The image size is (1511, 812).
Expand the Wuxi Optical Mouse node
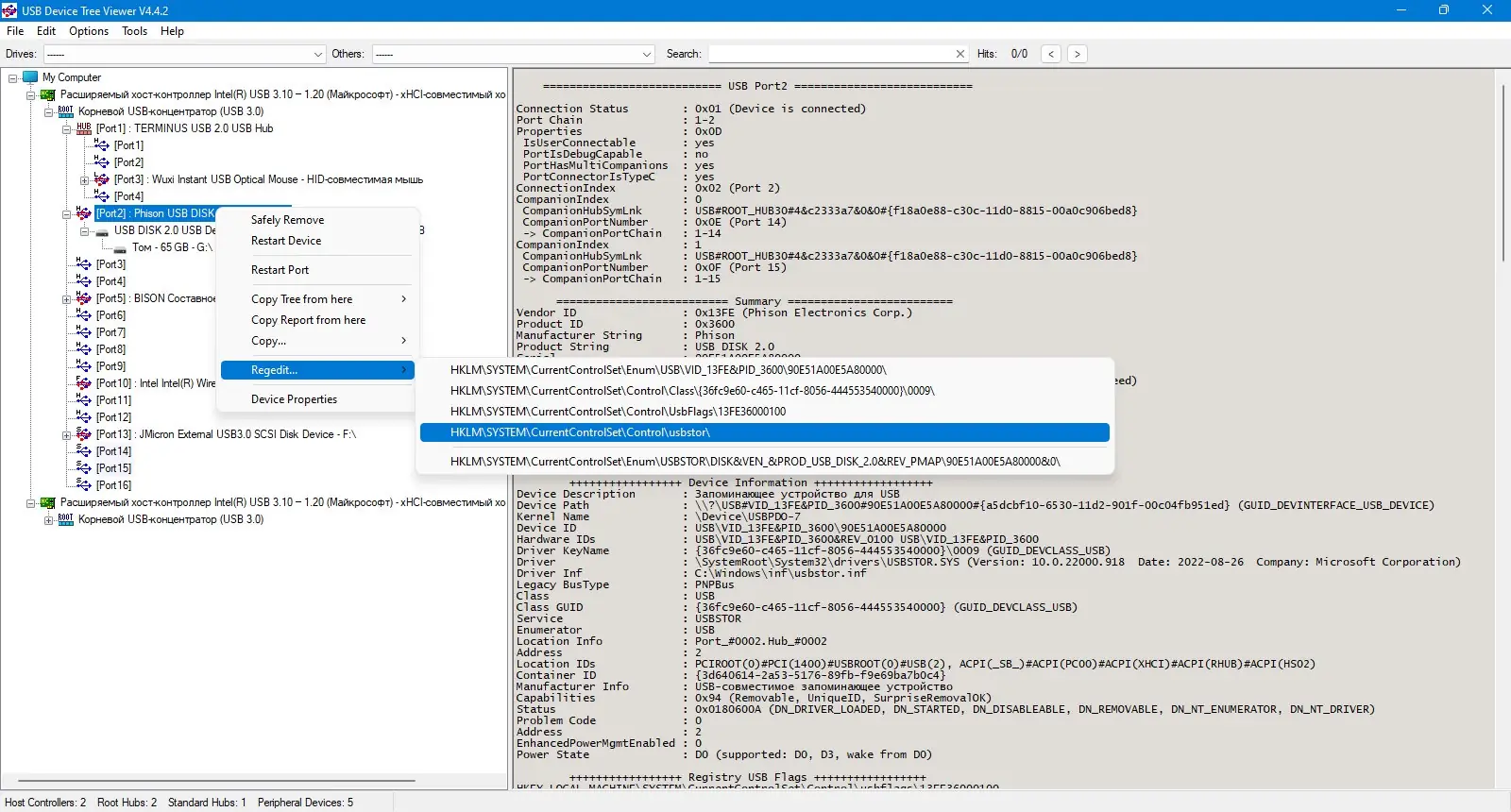coord(85,180)
